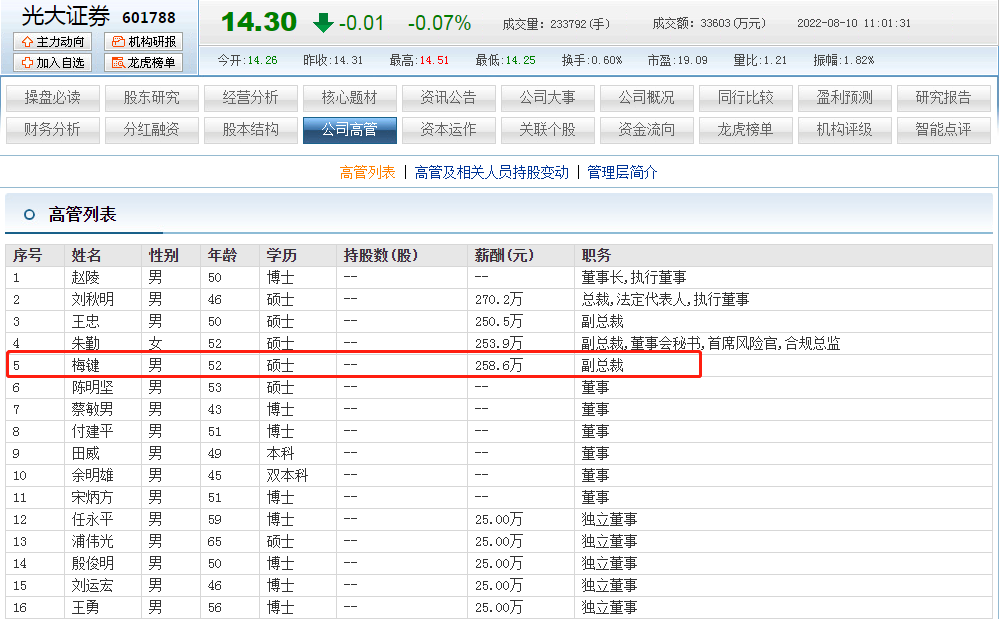Switch to 同行比较 tab
The width and height of the screenshot is (1000, 619).
[746, 98]
